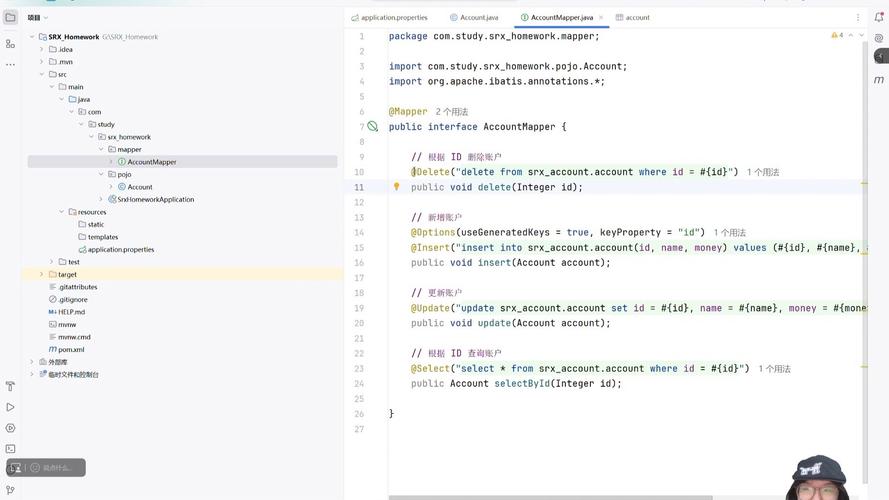The height and width of the screenshot is (500, 889).
Task: Switch to the Account.java tab
Action: tap(478, 17)
